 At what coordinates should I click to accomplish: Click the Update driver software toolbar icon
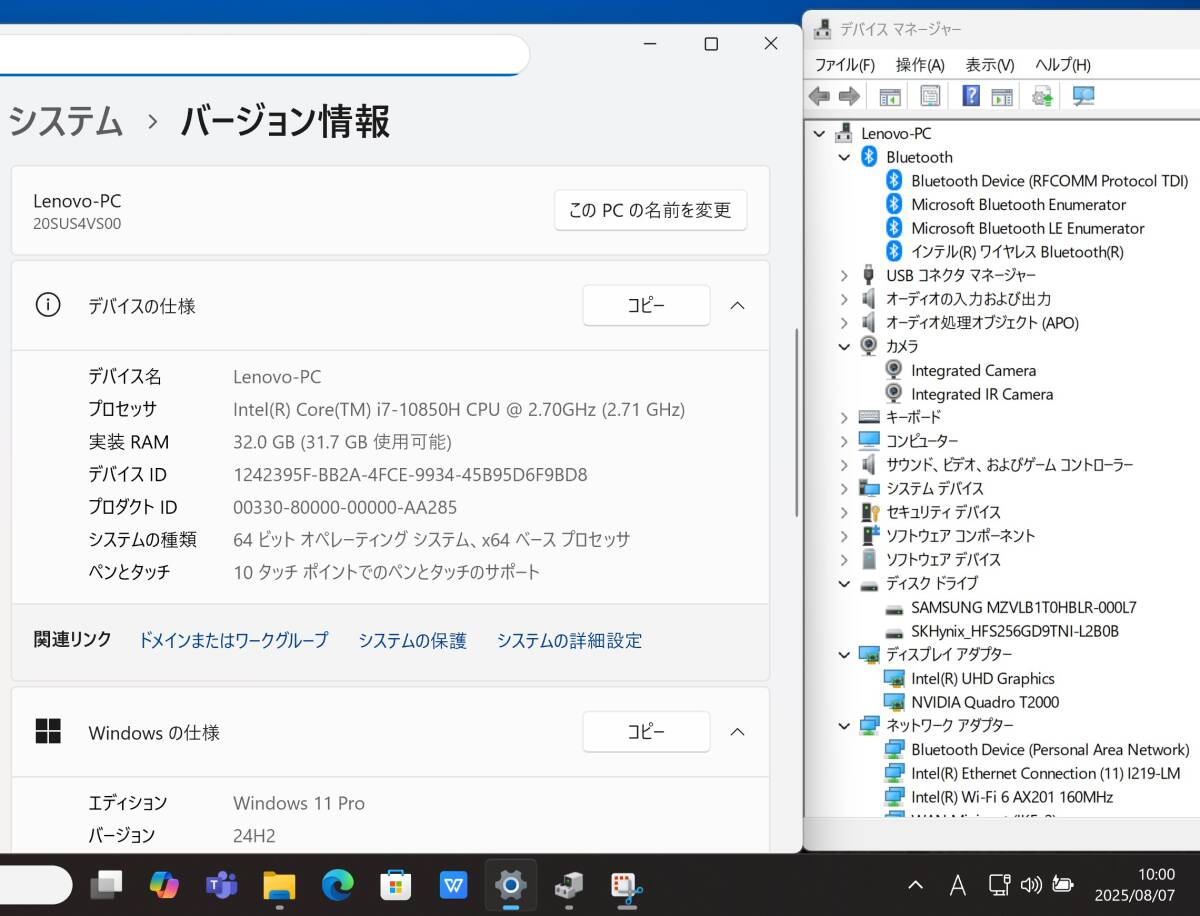pos(1043,96)
